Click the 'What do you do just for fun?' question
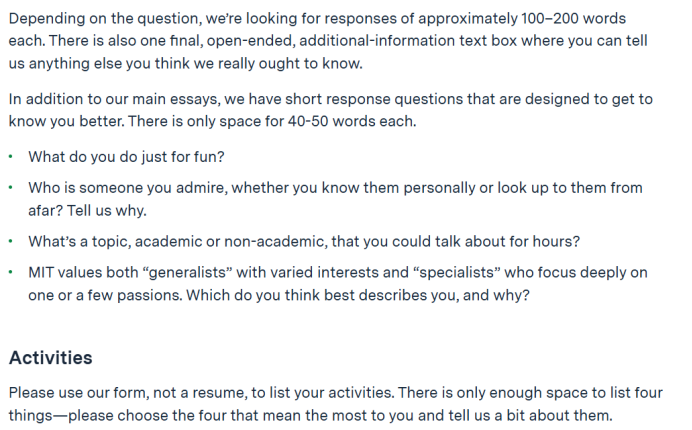The height and width of the screenshot is (430, 692). point(126,157)
